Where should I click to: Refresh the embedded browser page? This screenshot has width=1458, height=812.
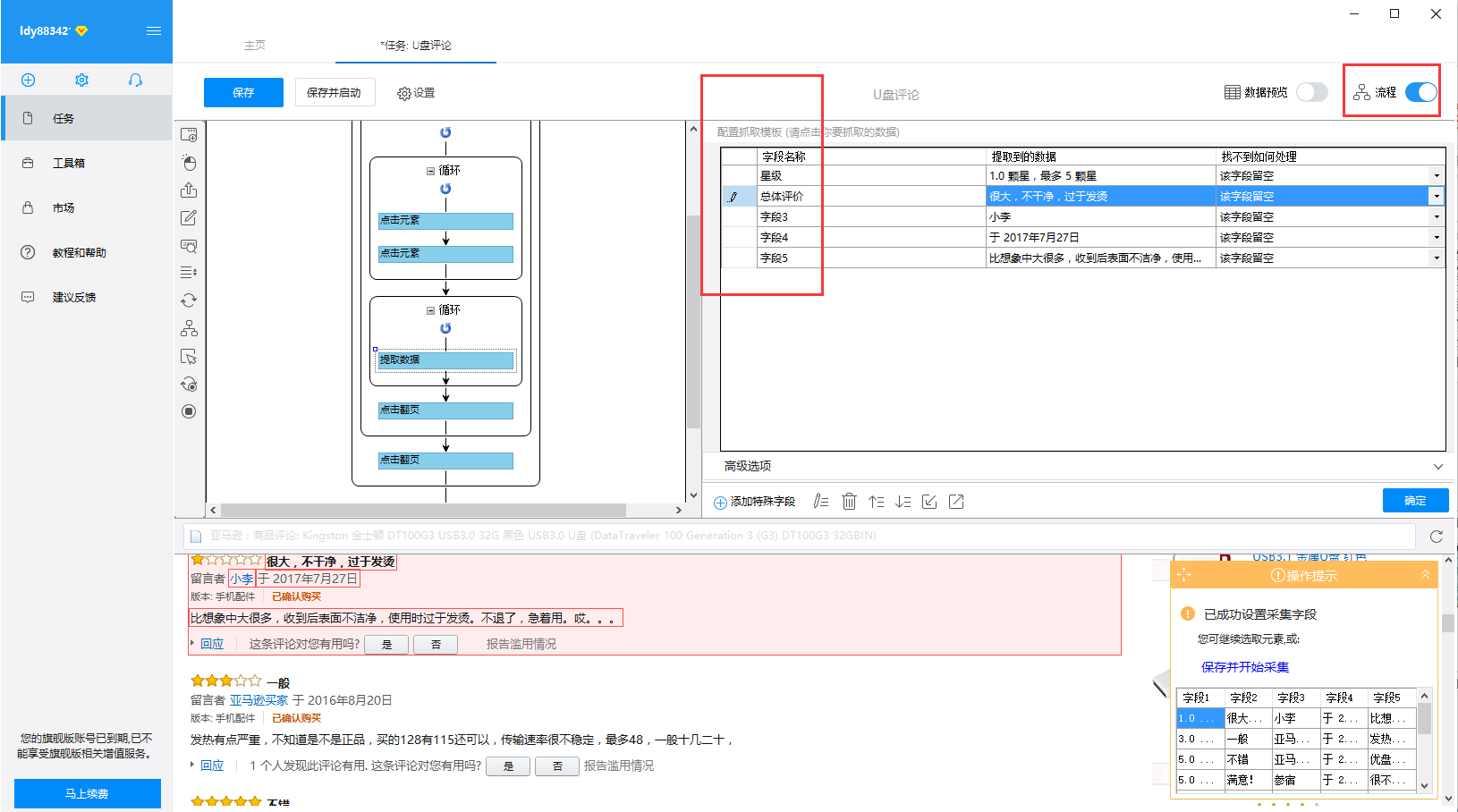1437,537
